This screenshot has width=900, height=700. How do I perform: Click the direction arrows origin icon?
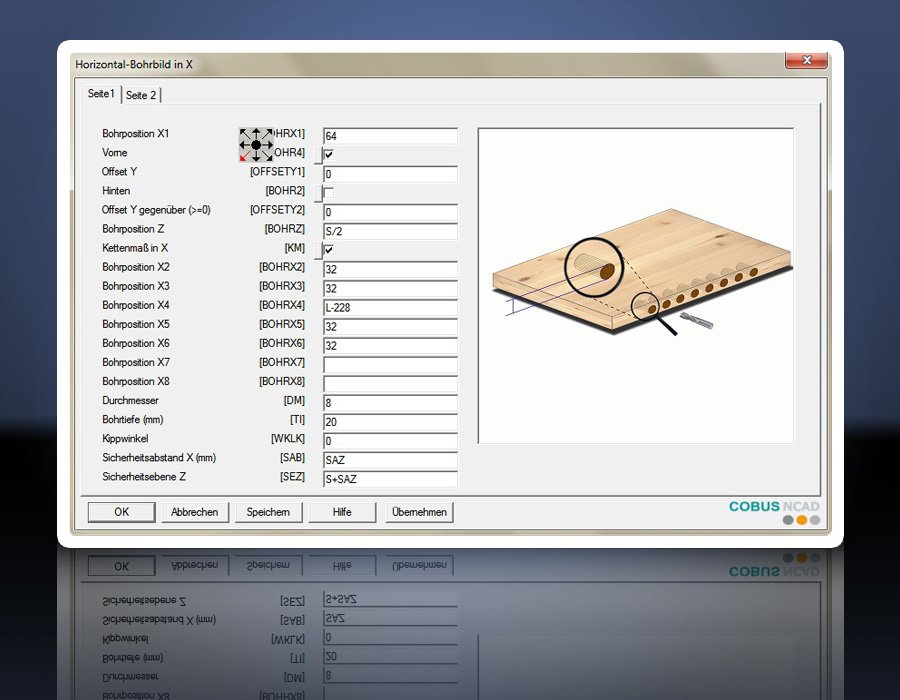click(256, 145)
